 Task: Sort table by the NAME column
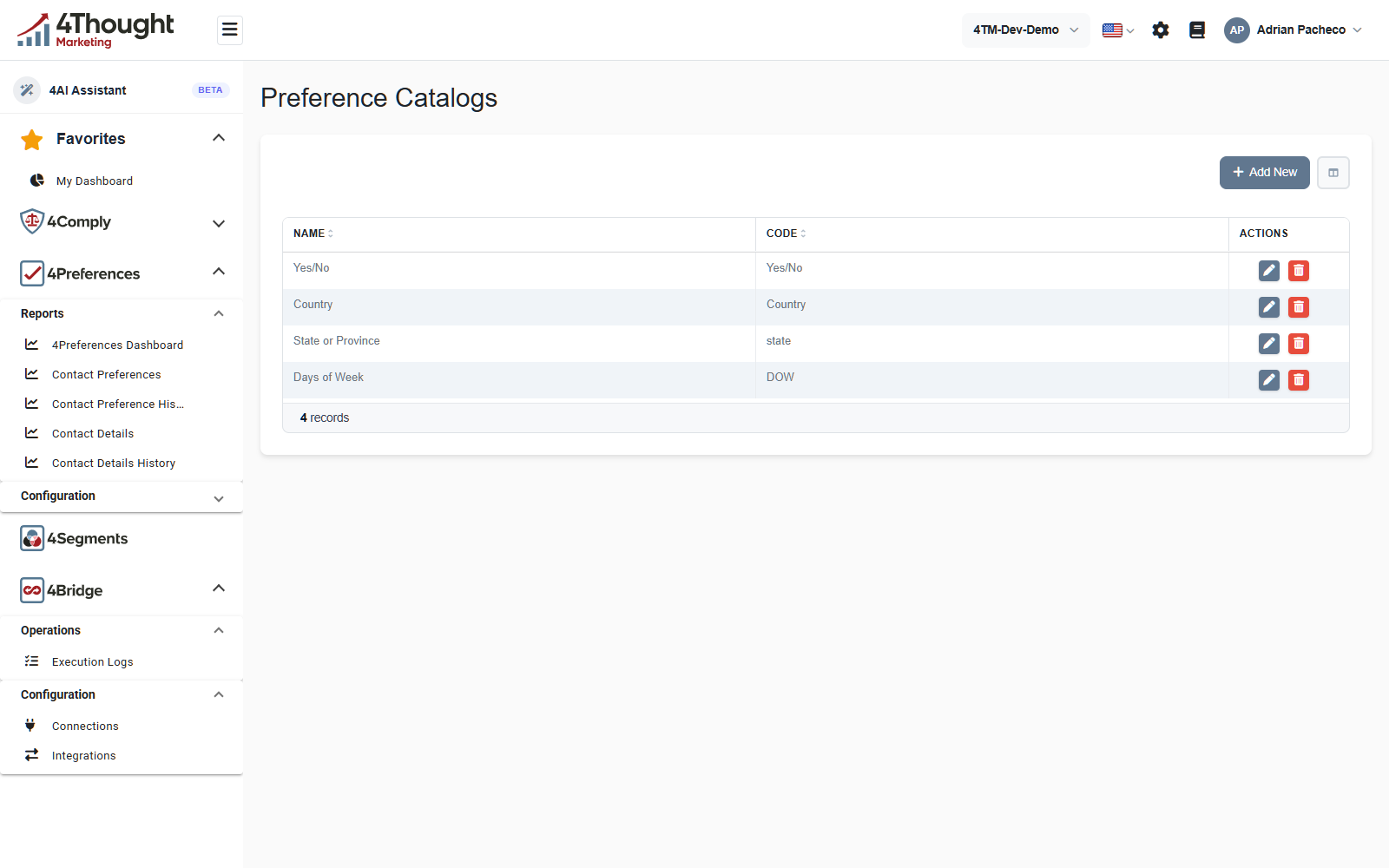(x=313, y=233)
